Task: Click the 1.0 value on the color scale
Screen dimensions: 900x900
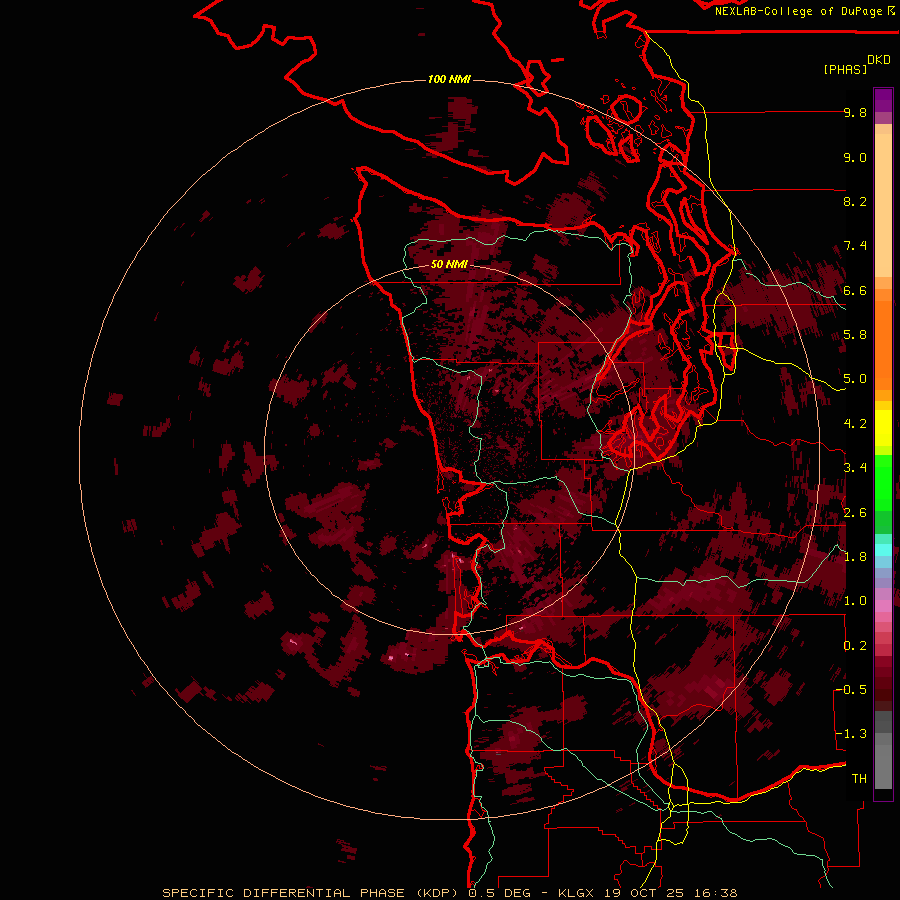Action: coord(855,601)
